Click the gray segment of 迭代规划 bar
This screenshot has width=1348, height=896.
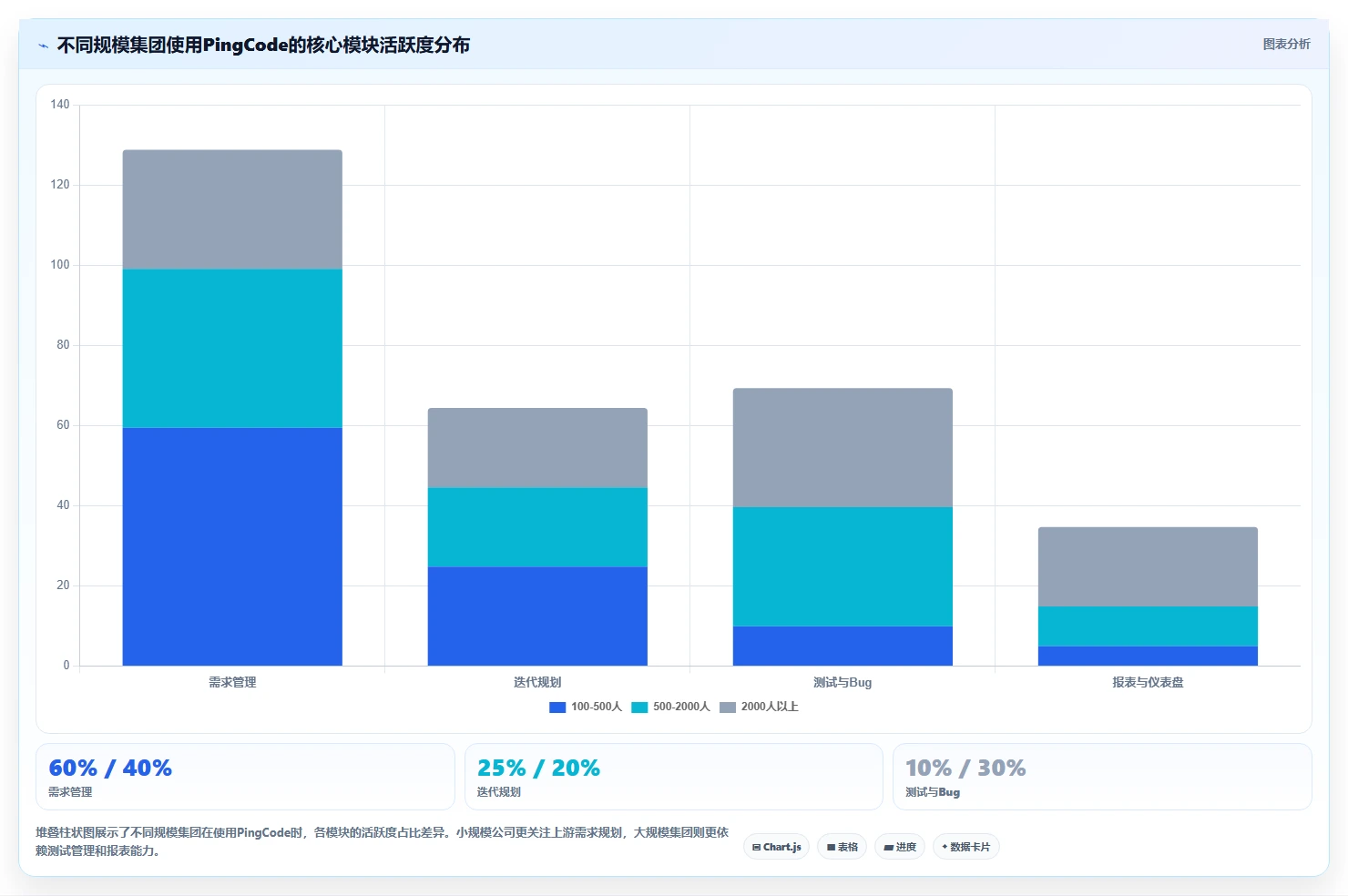tap(537, 448)
